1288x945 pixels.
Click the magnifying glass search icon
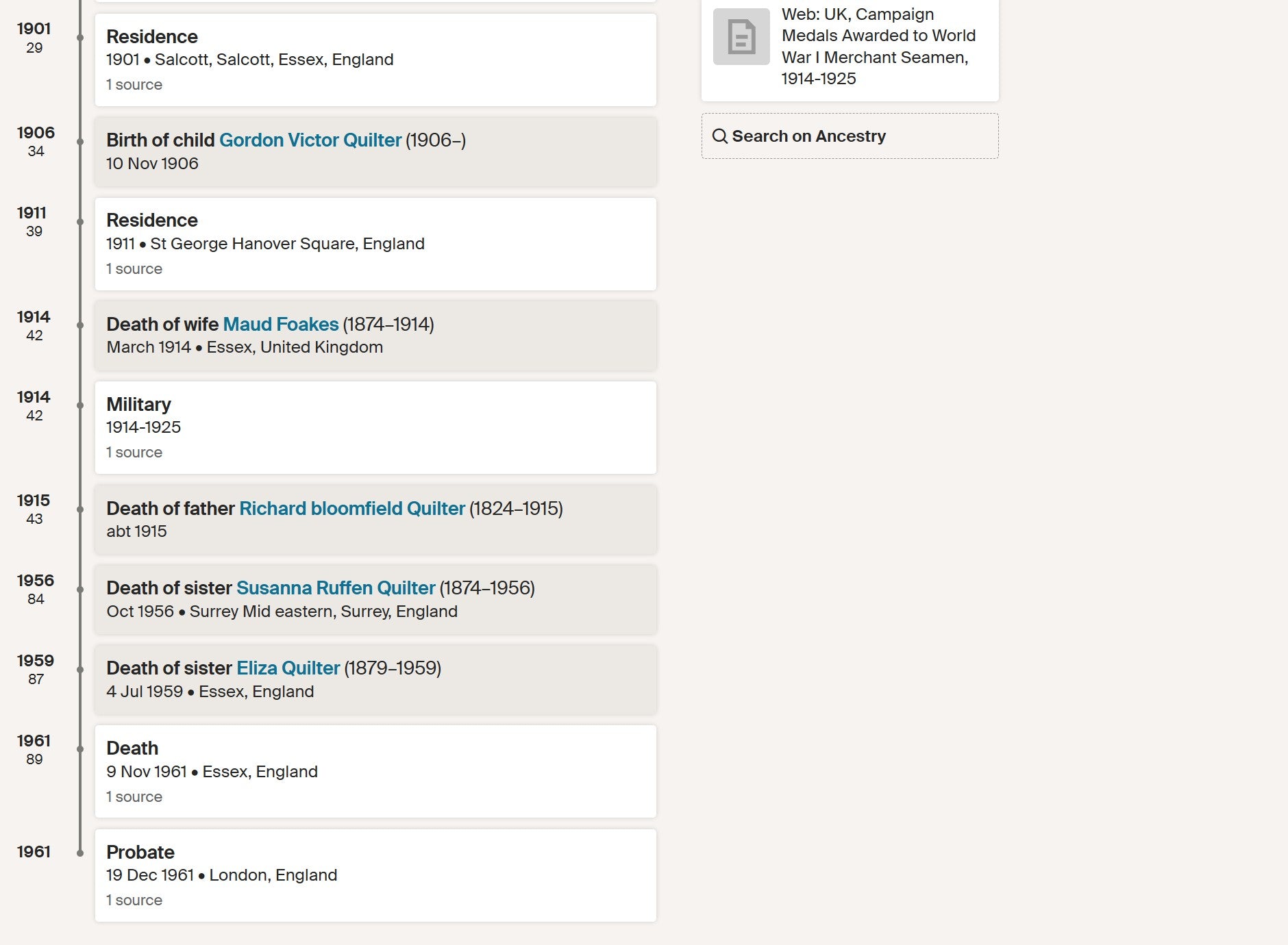click(x=719, y=136)
